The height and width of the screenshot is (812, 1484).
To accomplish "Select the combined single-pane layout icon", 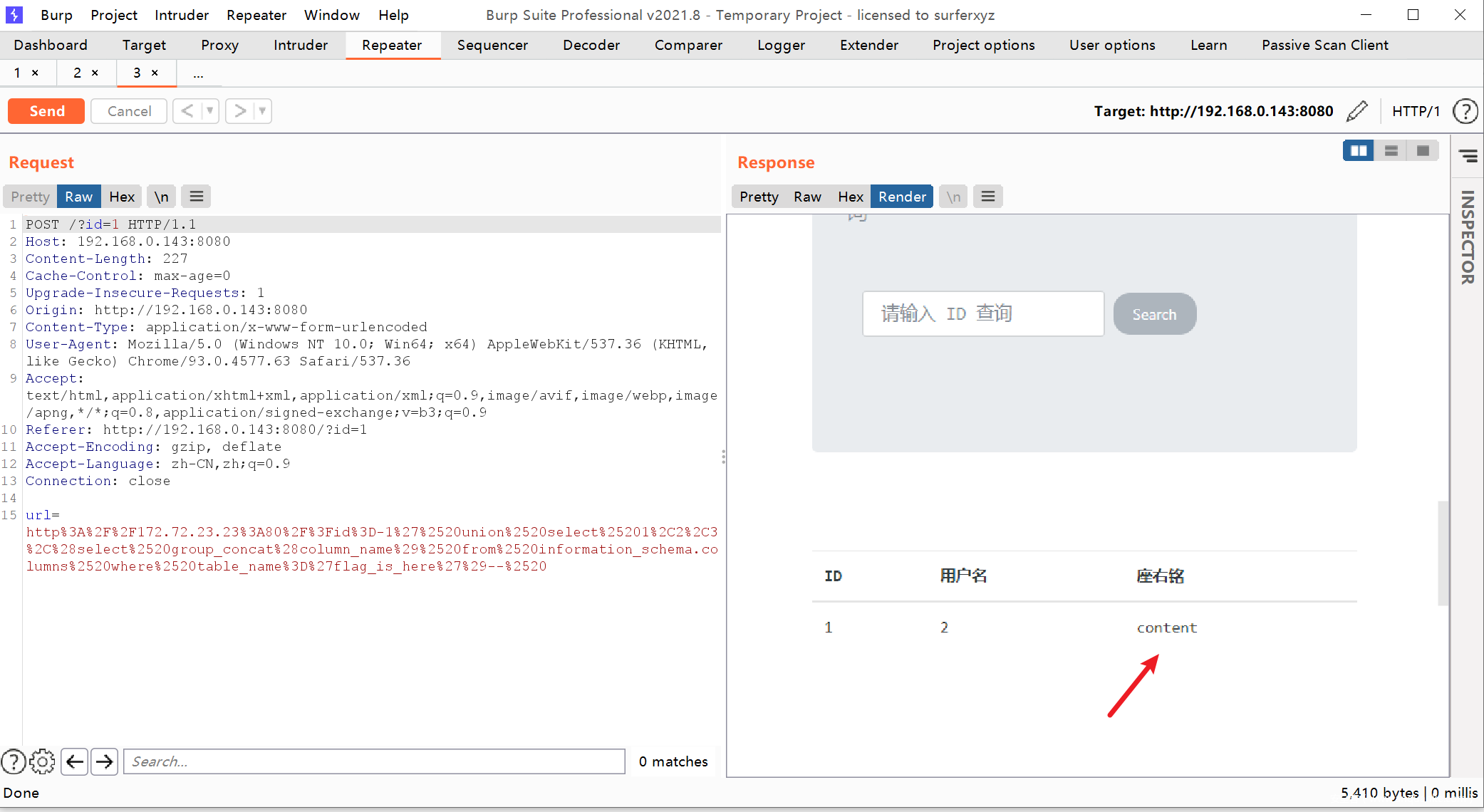I will click(1423, 151).
